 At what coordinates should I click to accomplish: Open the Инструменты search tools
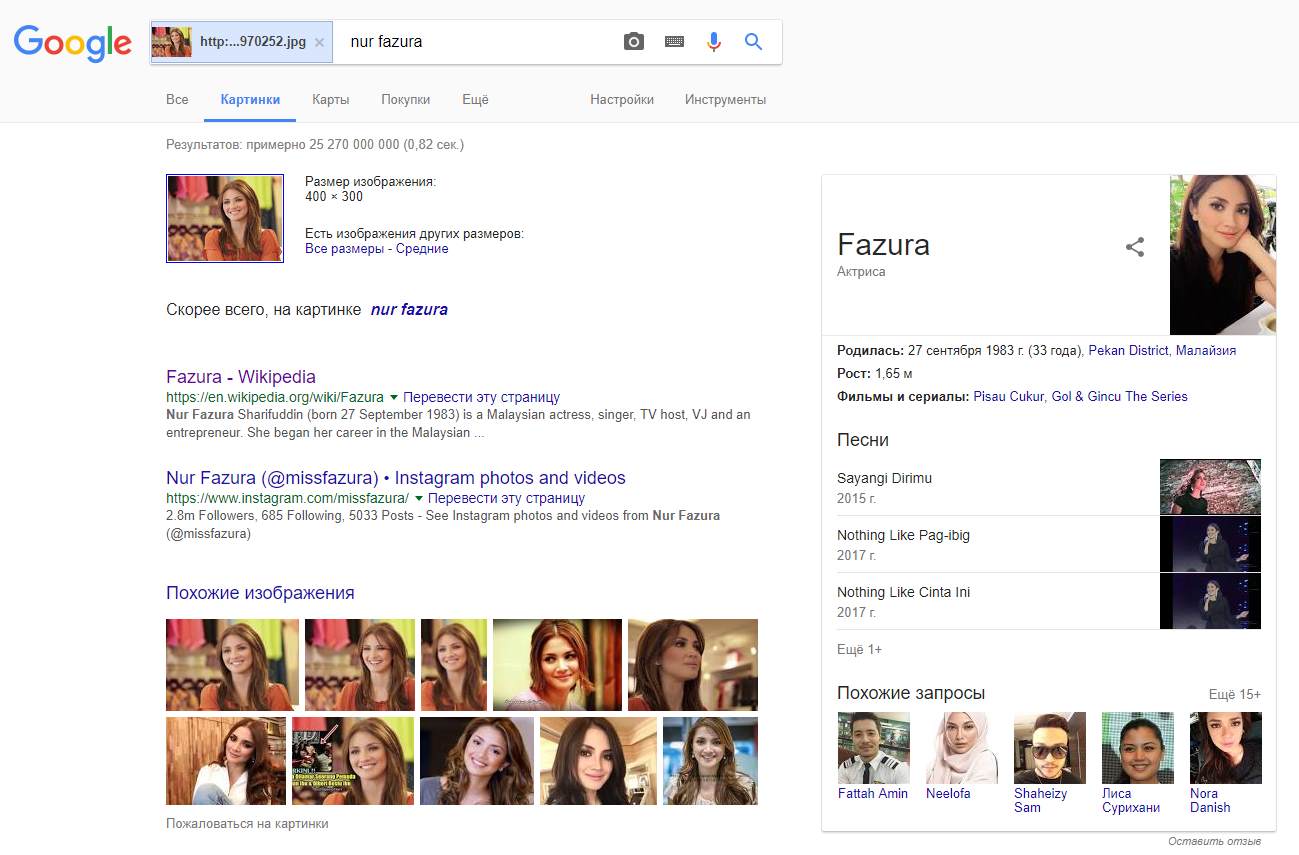(725, 99)
